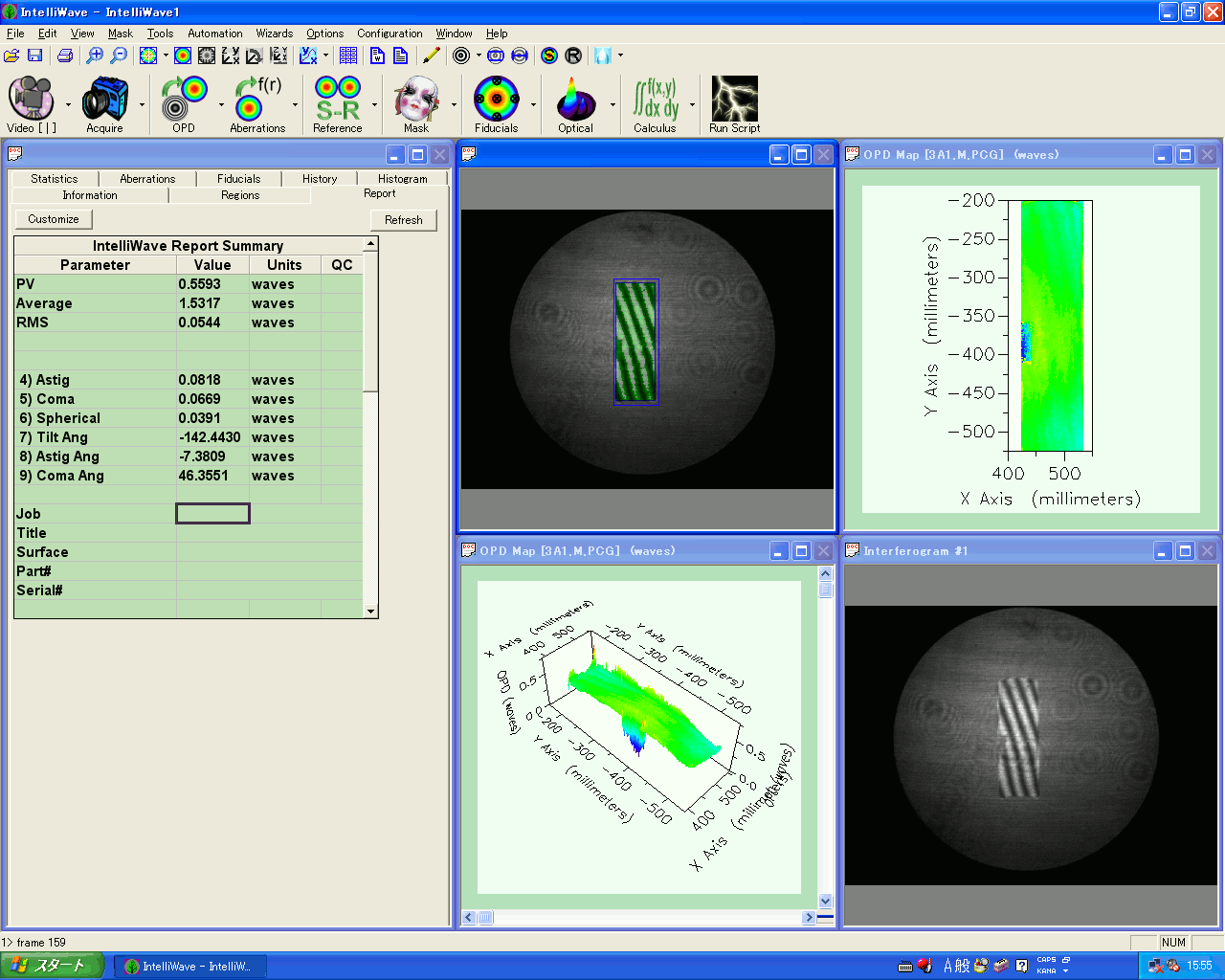
Task: Click the circled R icon in the toolbar
Action: (x=573, y=56)
